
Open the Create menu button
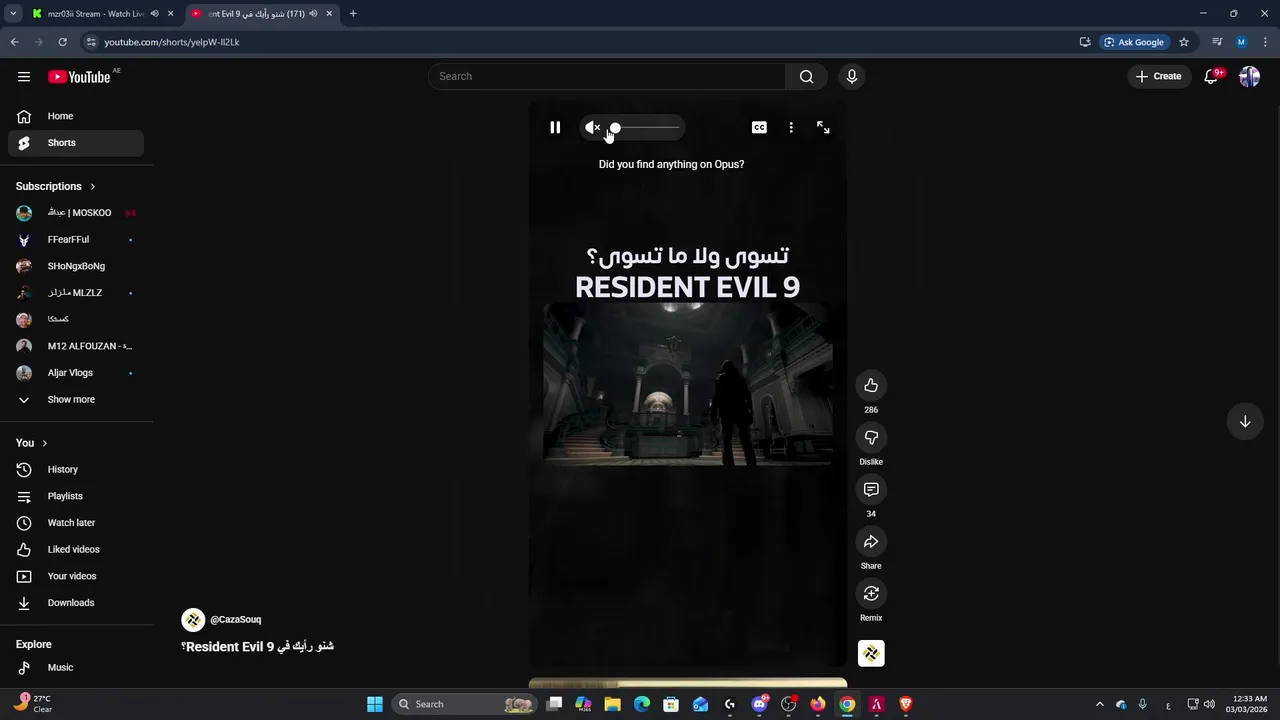(1159, 76)
